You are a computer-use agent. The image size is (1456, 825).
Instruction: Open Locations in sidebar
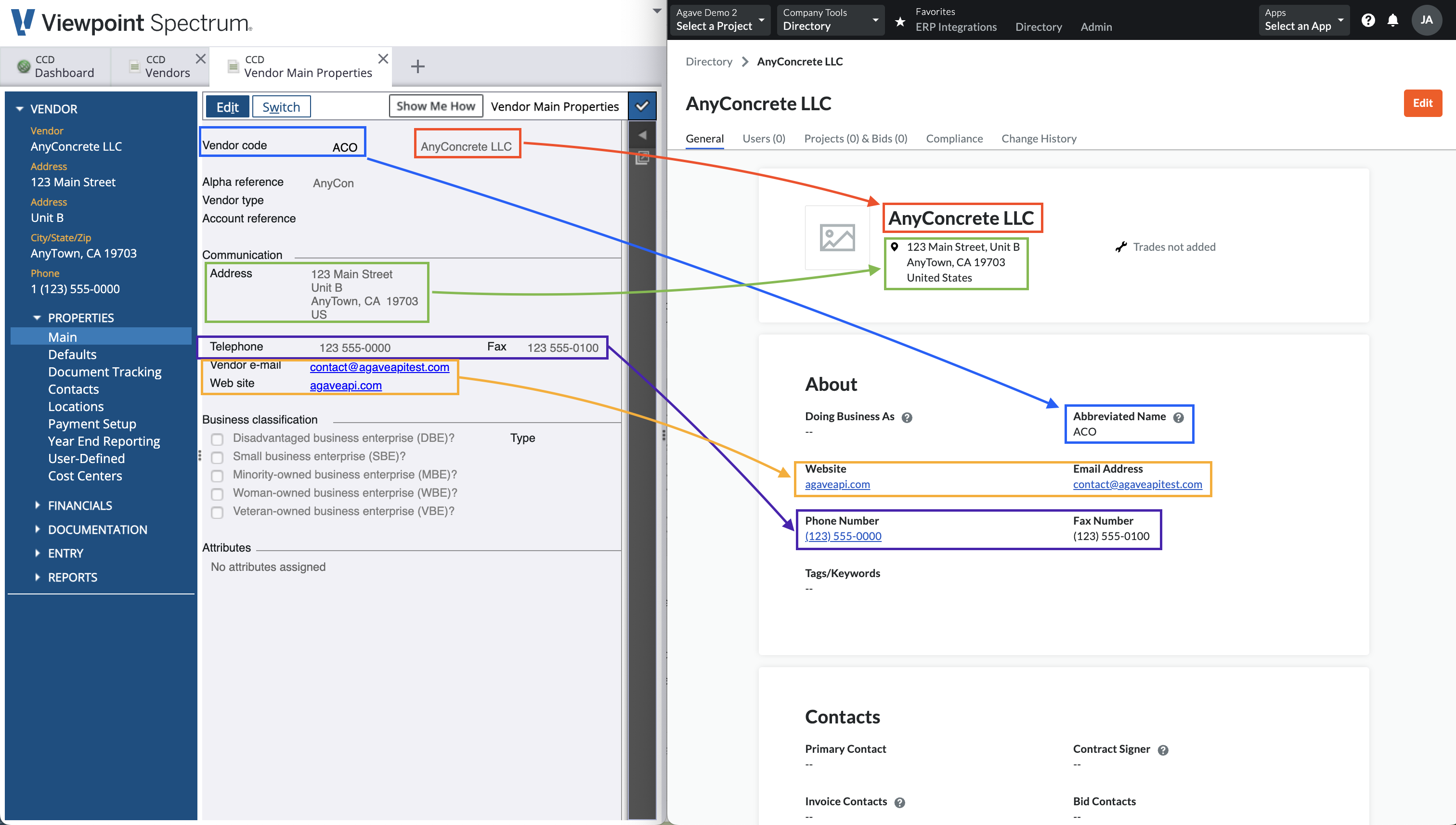[76, 406]
